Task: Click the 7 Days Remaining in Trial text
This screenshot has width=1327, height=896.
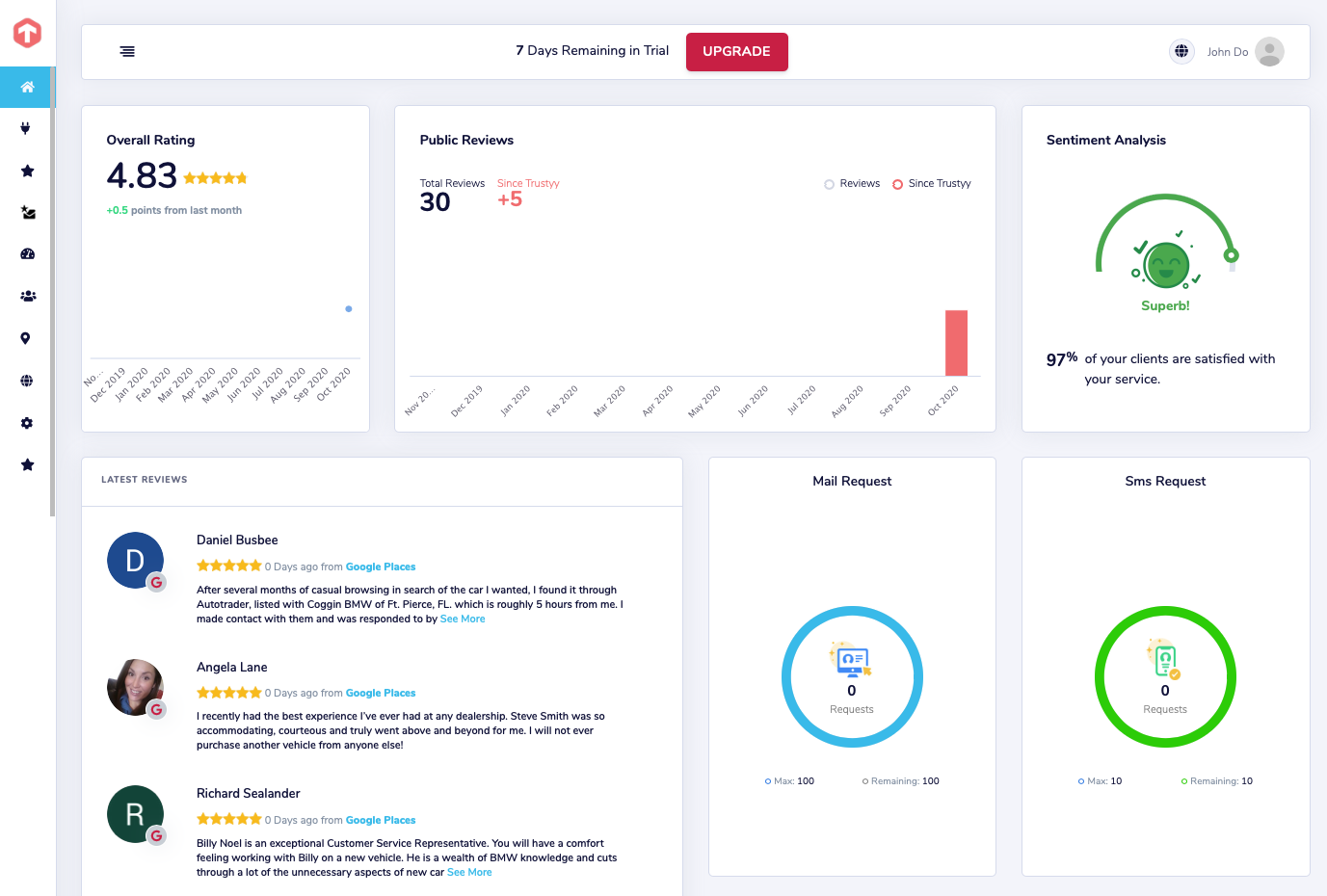Action: 592,51
